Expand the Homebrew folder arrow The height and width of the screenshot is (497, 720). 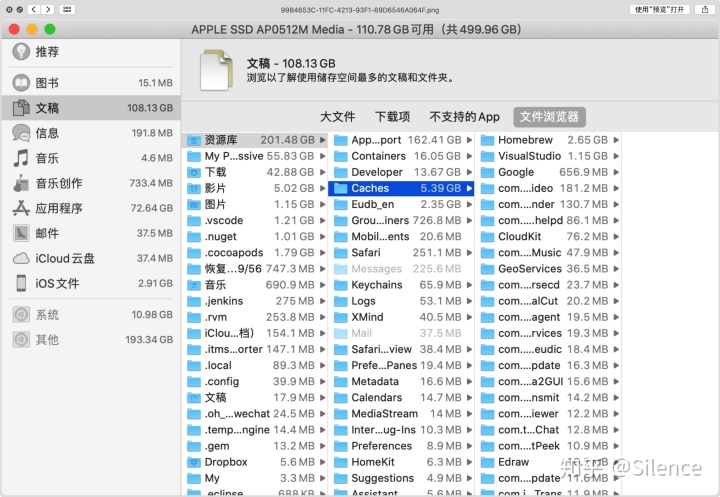(x=616, y=140)
